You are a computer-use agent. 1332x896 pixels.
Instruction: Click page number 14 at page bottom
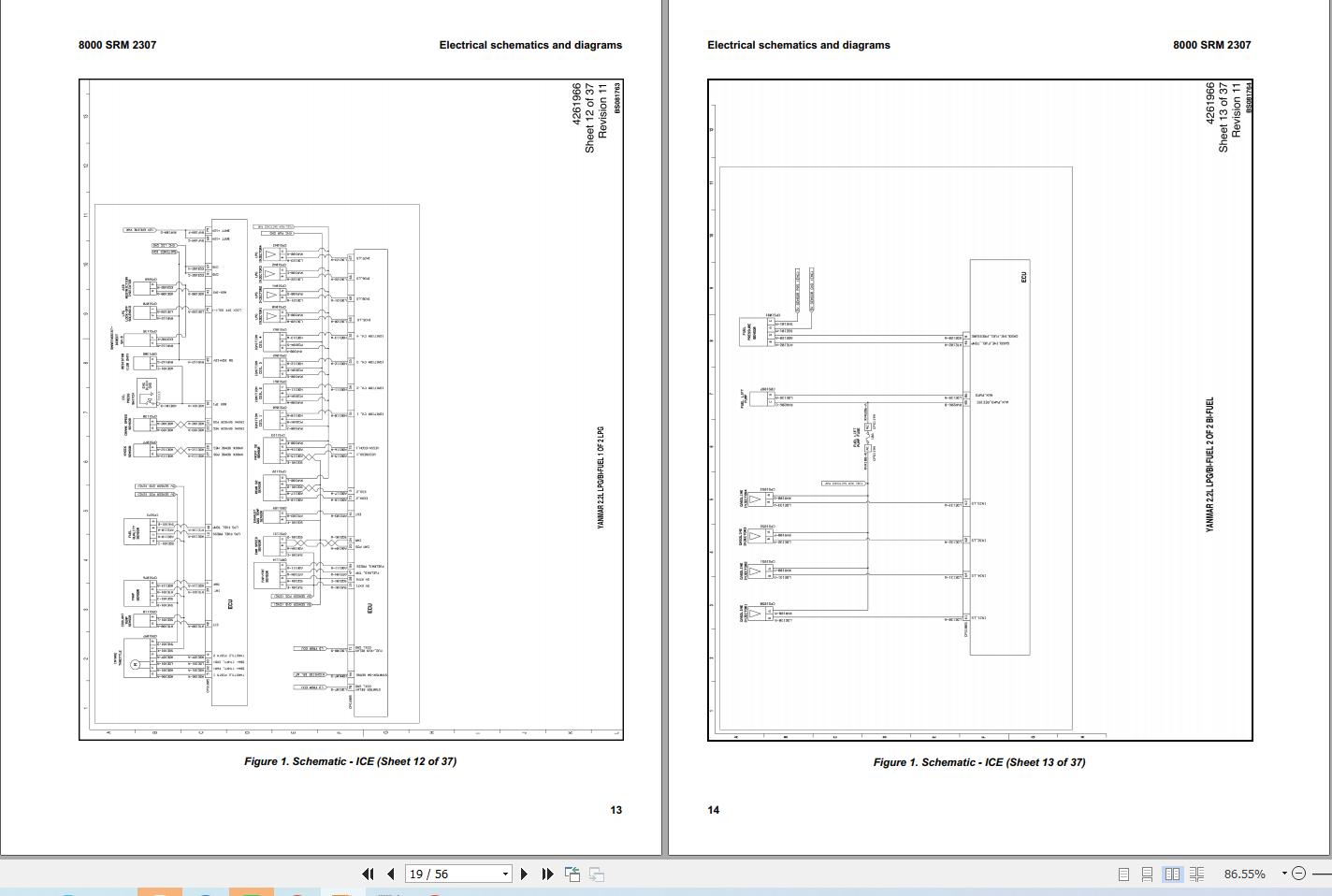(714, 810)
